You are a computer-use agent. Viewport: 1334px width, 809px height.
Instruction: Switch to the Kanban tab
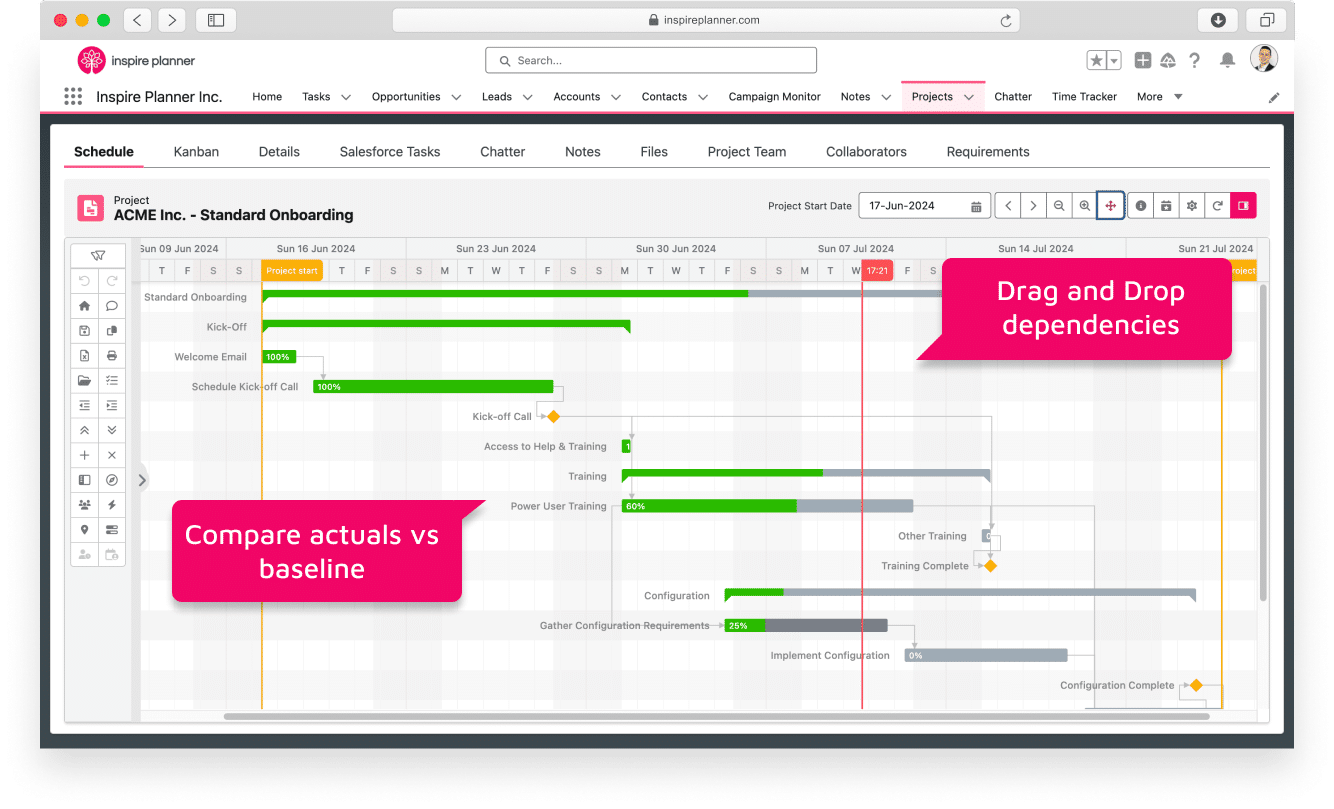coord(196,152)
